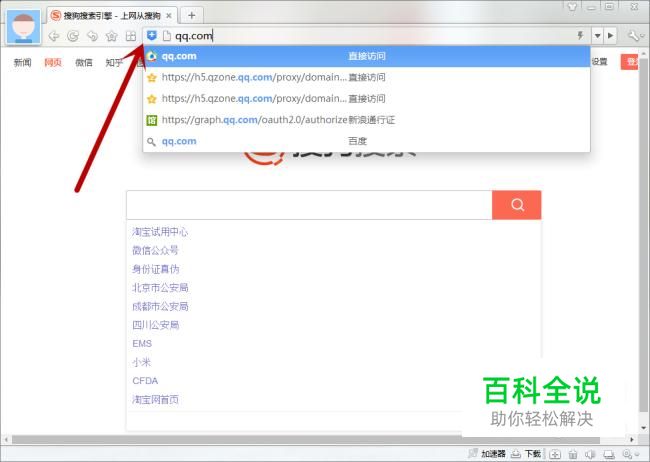The width and height of the screenshot is (650, 462).
Task: Select second h5.qzone.qq.com starred suggestion
Action: (x=366, y=99)
